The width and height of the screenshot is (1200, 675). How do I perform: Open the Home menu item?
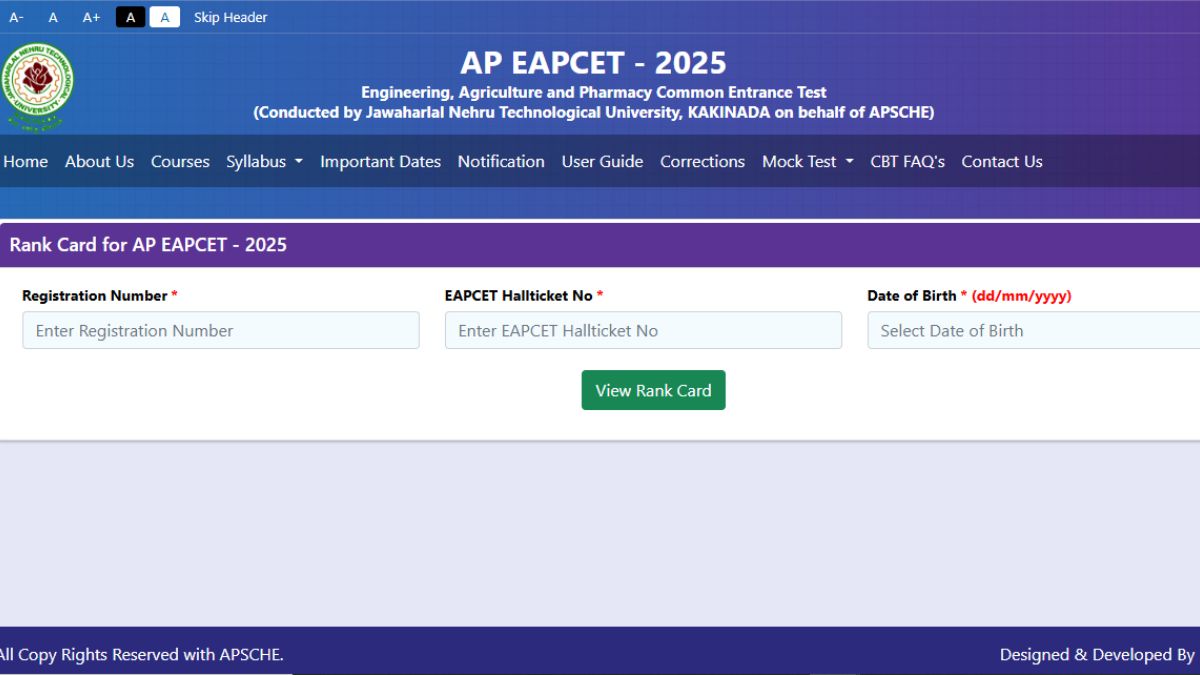pyautogui.click(x=26, y=161)
